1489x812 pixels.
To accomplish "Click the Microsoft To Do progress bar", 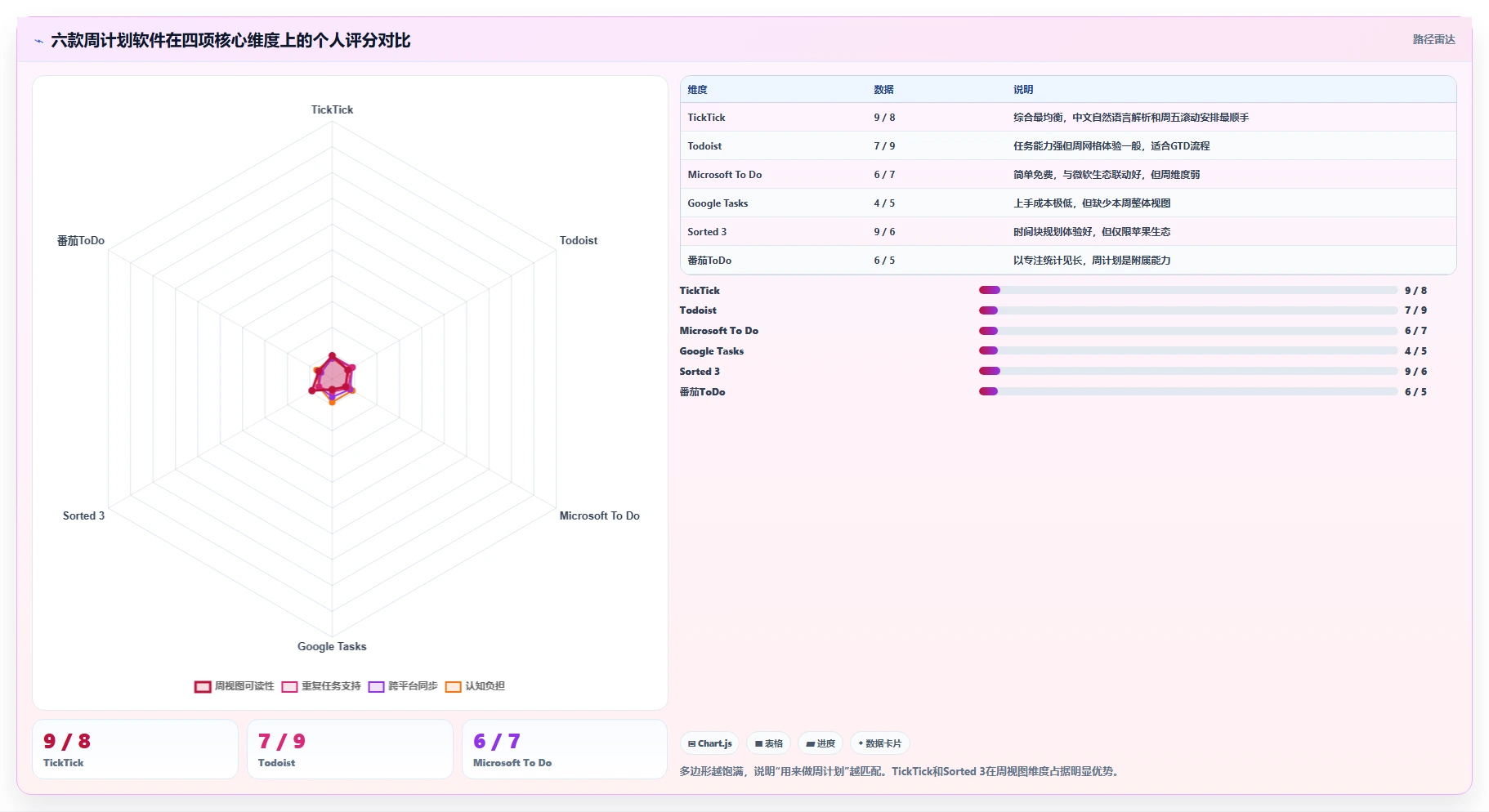I will (x=1188, y=331).
